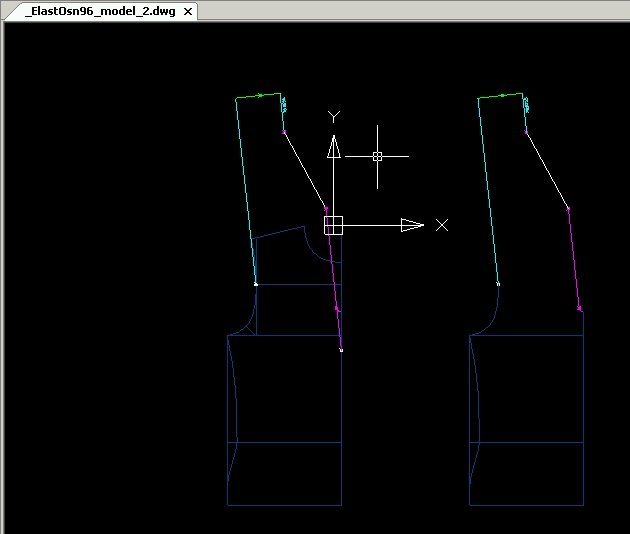Close the _ElastOsn96_model_2.dwg drawing tab
Viewport: 630px width, 534px height.
[x=188, y=12]
